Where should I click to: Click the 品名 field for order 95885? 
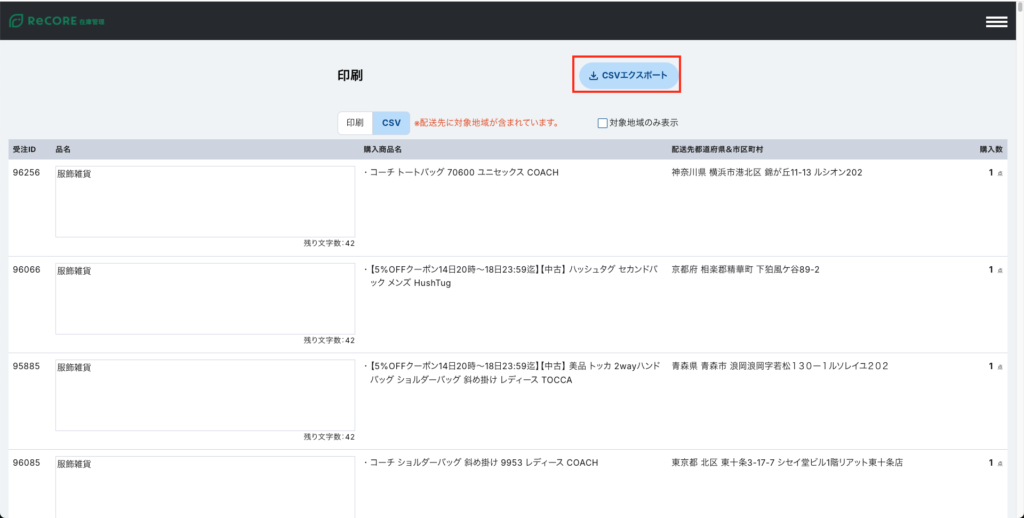(x=205, y=395)
